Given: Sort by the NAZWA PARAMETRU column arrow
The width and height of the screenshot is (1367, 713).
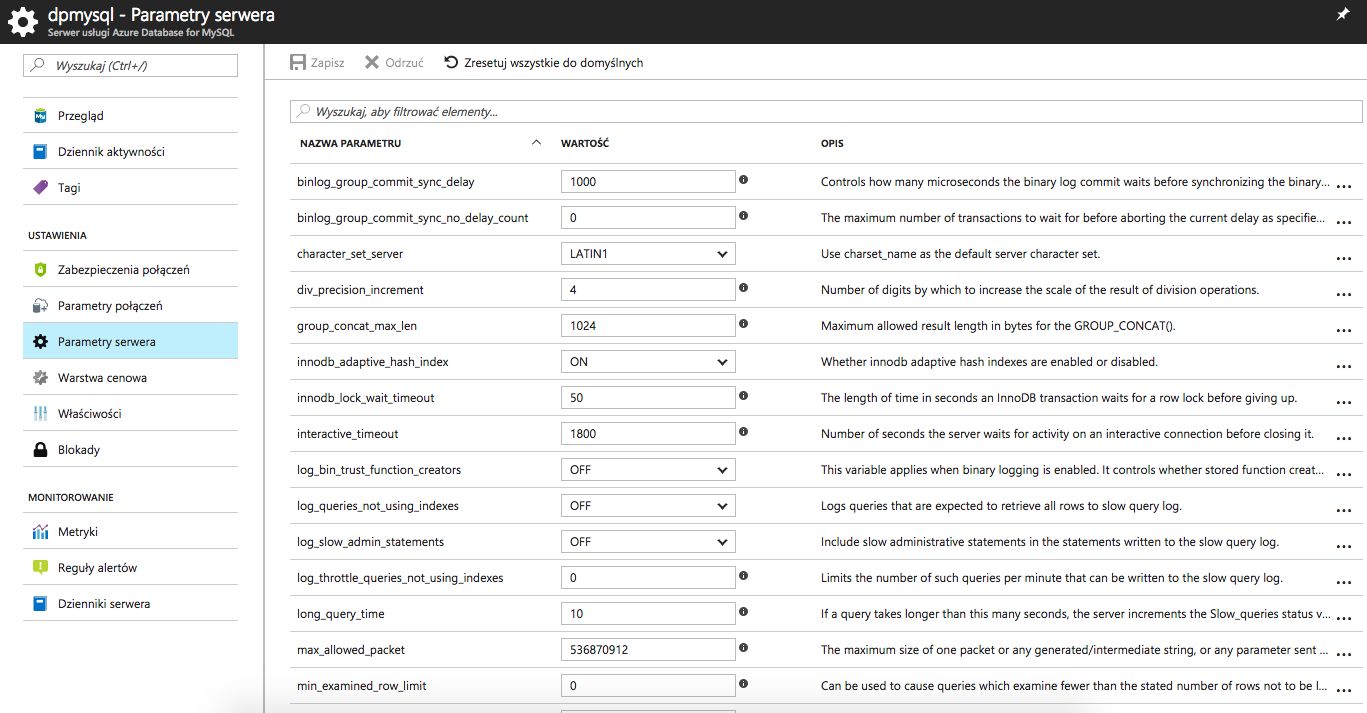Looking at the screenshot, I should pyautogui.click(x=537, y=143).
